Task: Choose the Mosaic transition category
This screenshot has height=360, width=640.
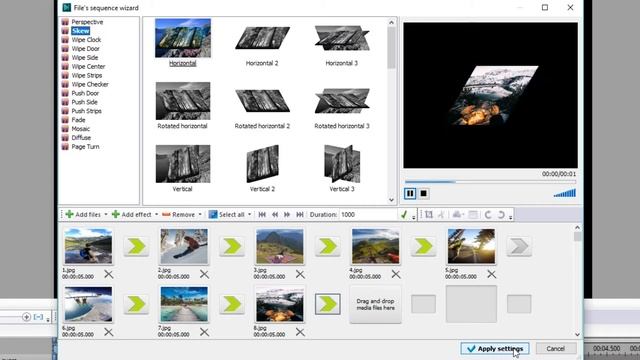Action: point(80,129)
